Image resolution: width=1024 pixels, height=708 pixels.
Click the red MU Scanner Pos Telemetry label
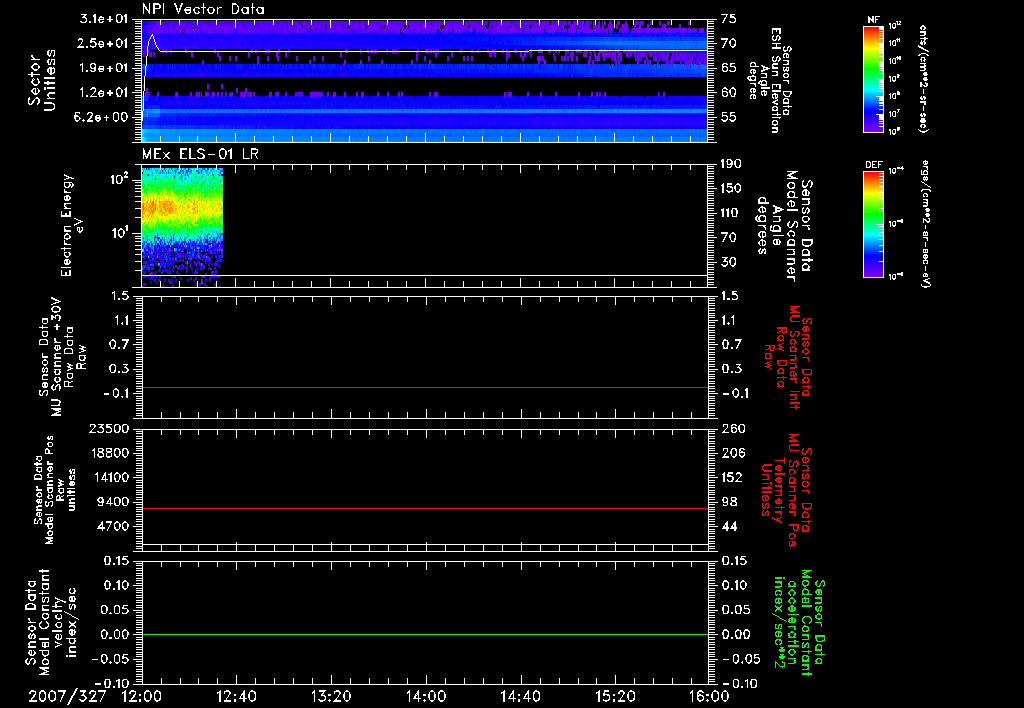pyautogui.click(x=786, y=490)
